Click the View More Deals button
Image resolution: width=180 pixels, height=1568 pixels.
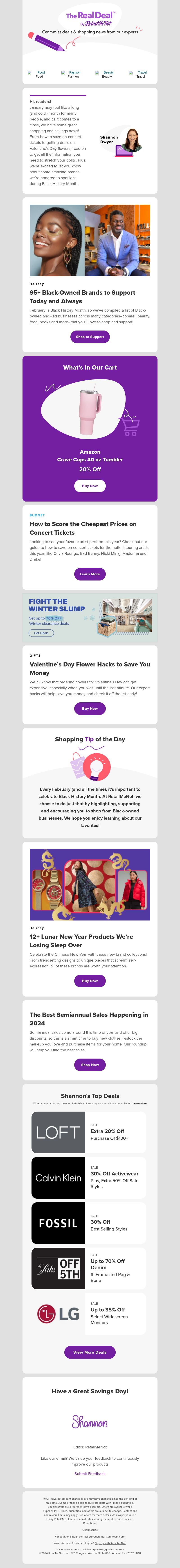[90, 1353]
